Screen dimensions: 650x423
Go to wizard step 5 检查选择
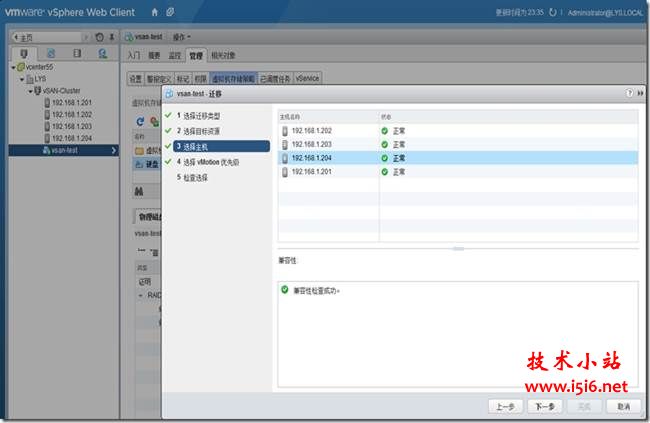[192, 177]
